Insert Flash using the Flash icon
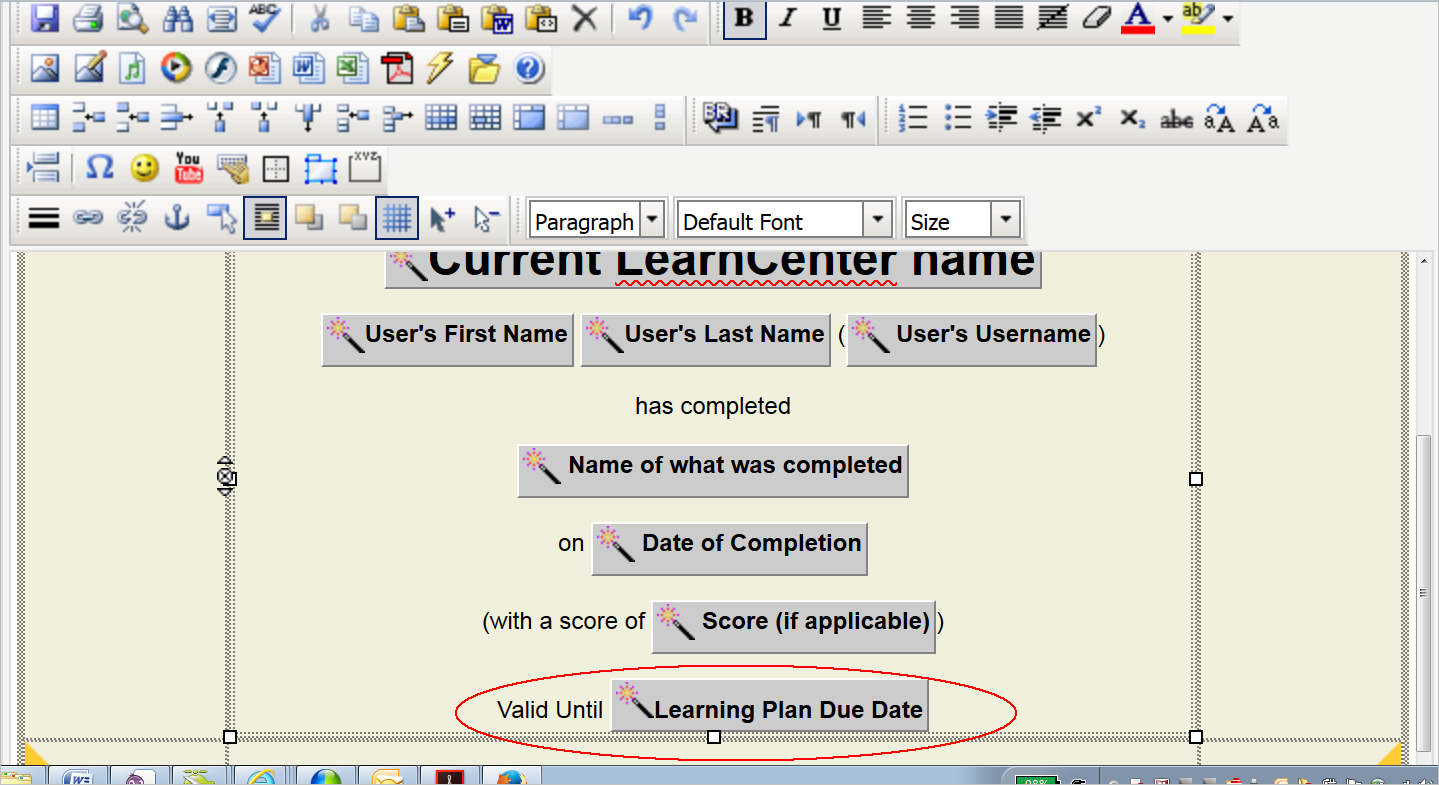 tap(221, 68)
